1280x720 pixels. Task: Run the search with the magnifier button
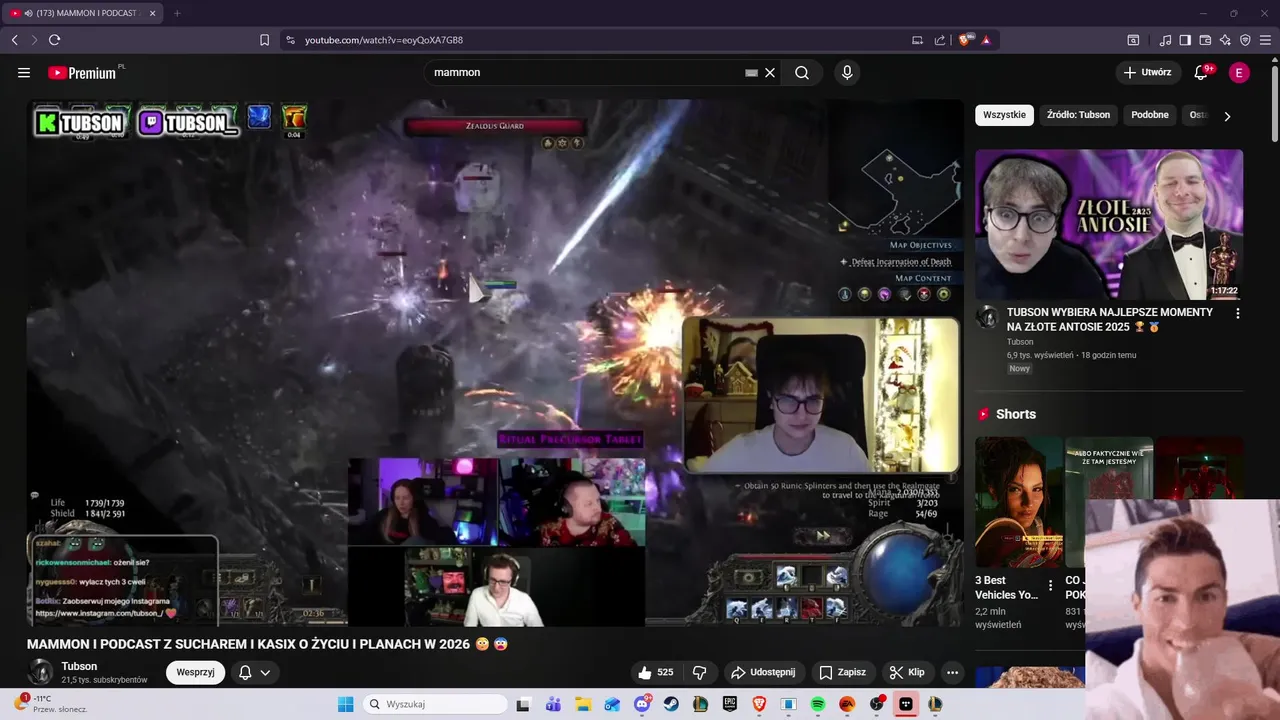click(x=802, y=73)
